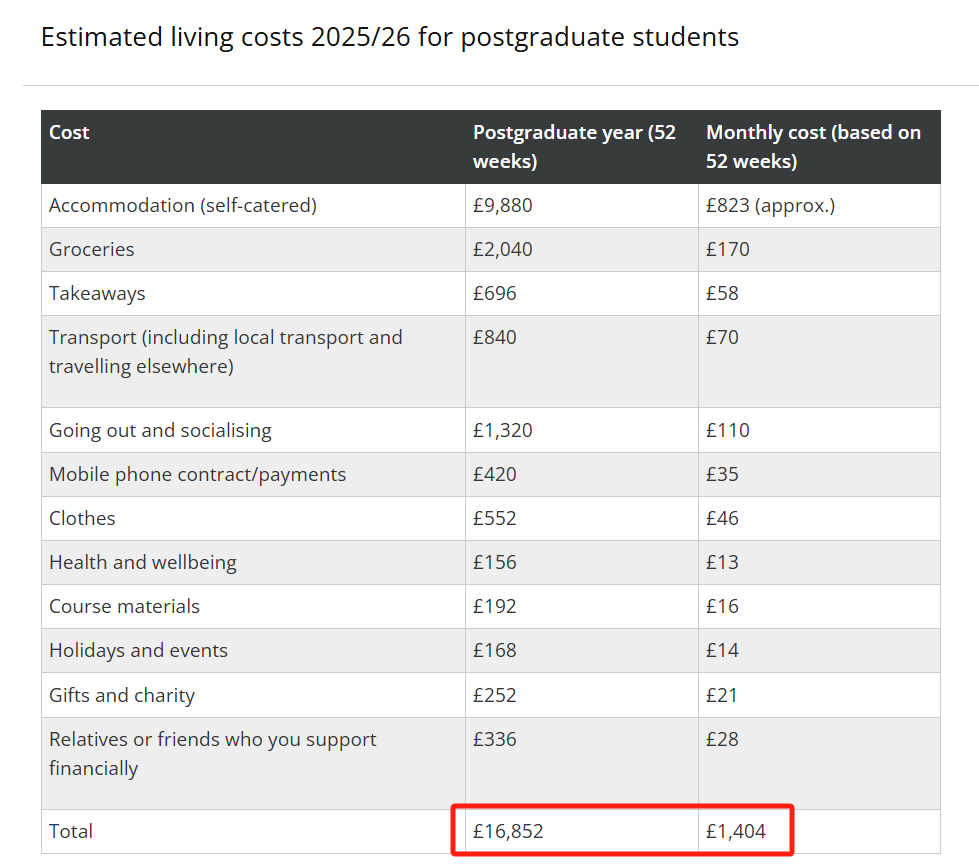Click the highlighted £16,852 yearly total
Screen dimensions: 979x867
coord(508,831)
